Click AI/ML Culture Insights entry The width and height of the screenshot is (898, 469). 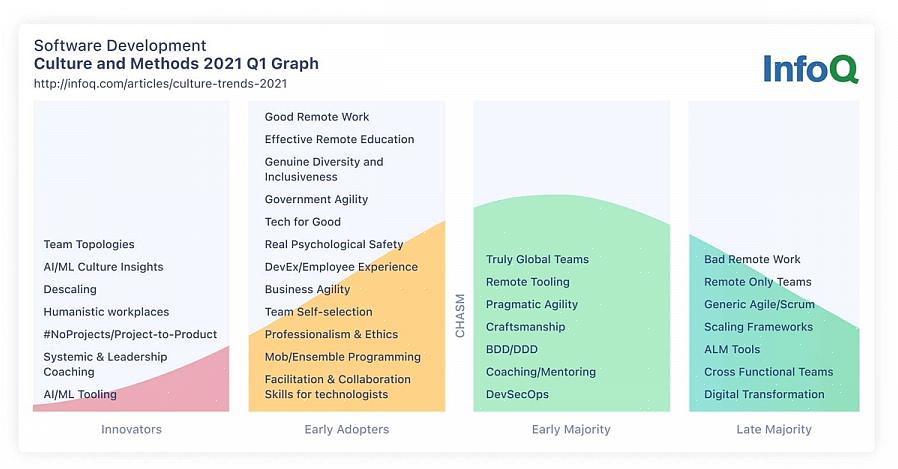(103, 267)
